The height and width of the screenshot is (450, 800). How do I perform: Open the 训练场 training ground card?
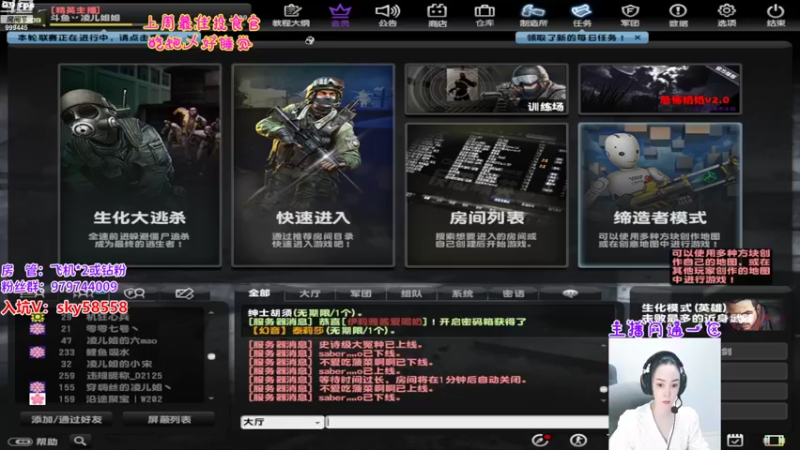click(486, 89)
